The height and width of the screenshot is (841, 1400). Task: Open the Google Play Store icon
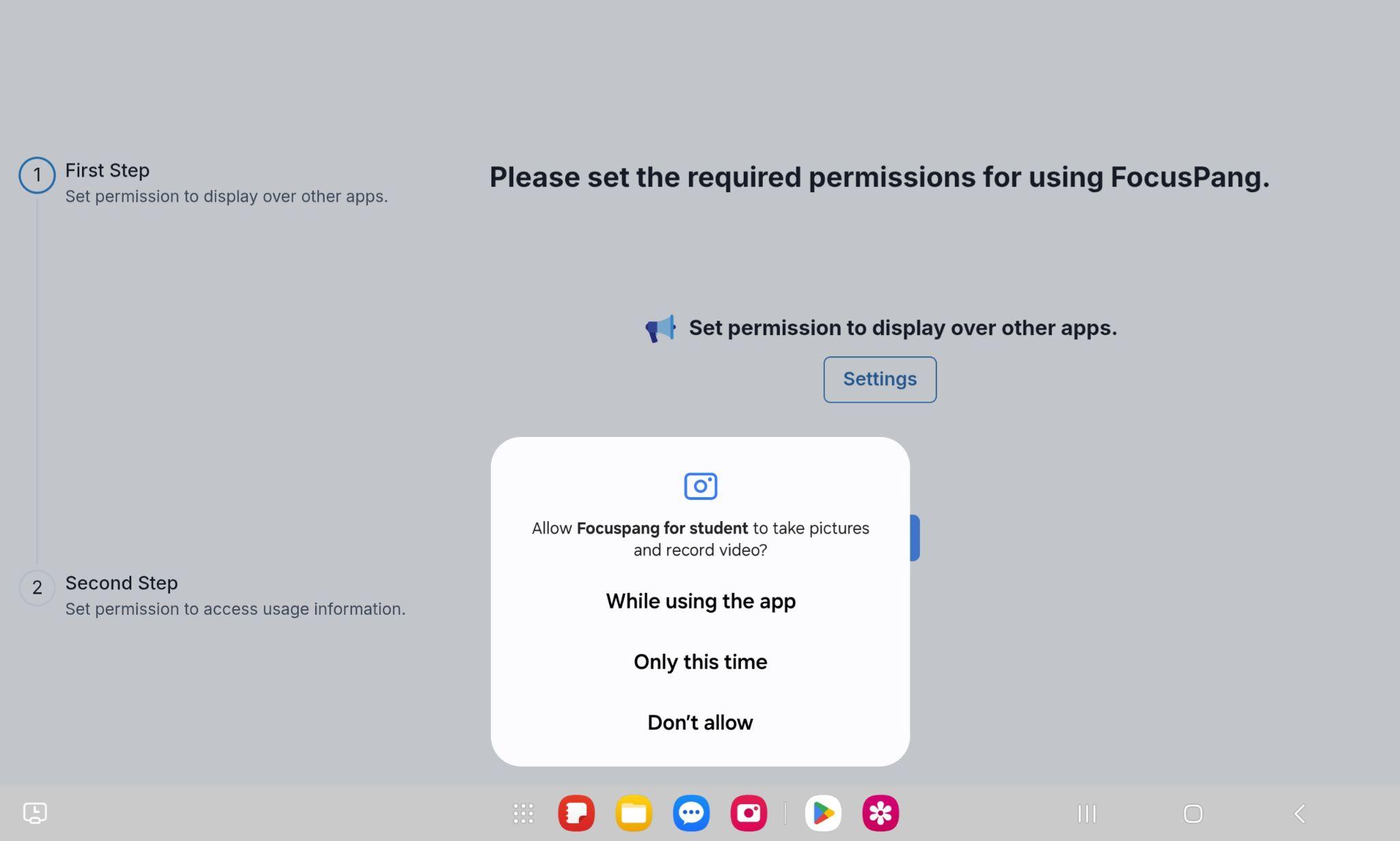pyautogui.click(x=823, y=813)
